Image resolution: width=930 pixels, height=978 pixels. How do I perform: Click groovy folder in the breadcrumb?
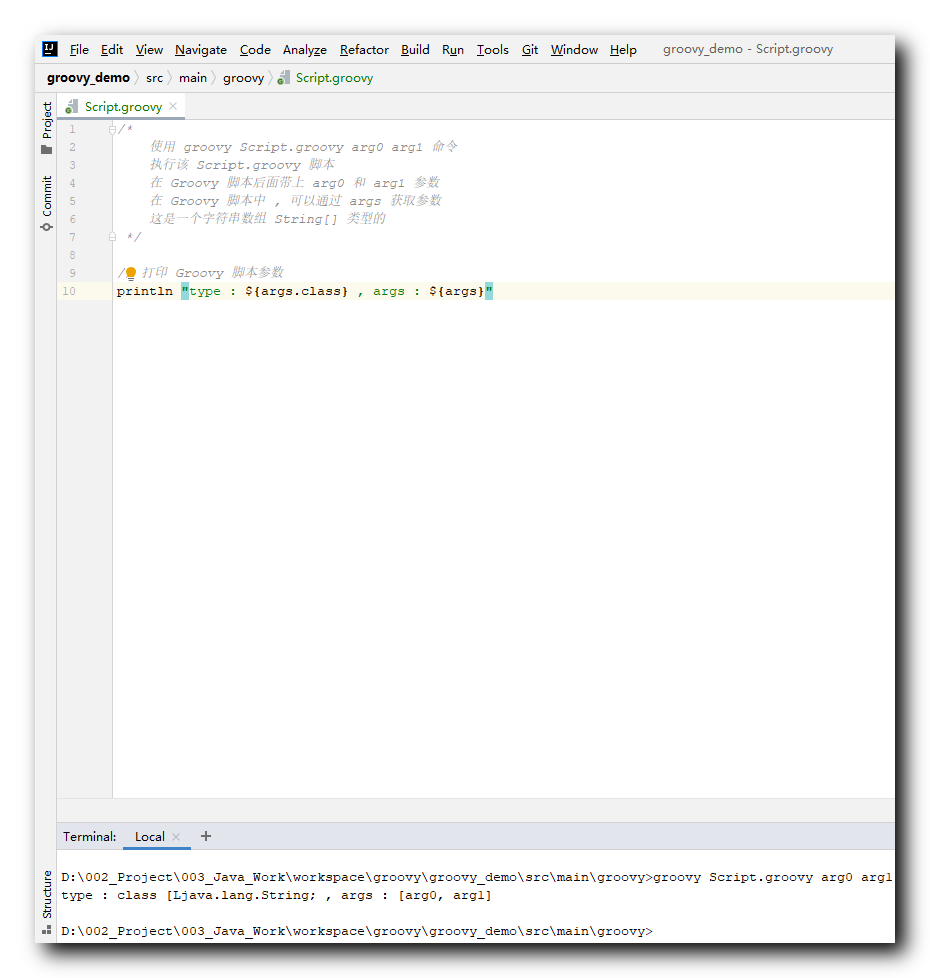243,78
